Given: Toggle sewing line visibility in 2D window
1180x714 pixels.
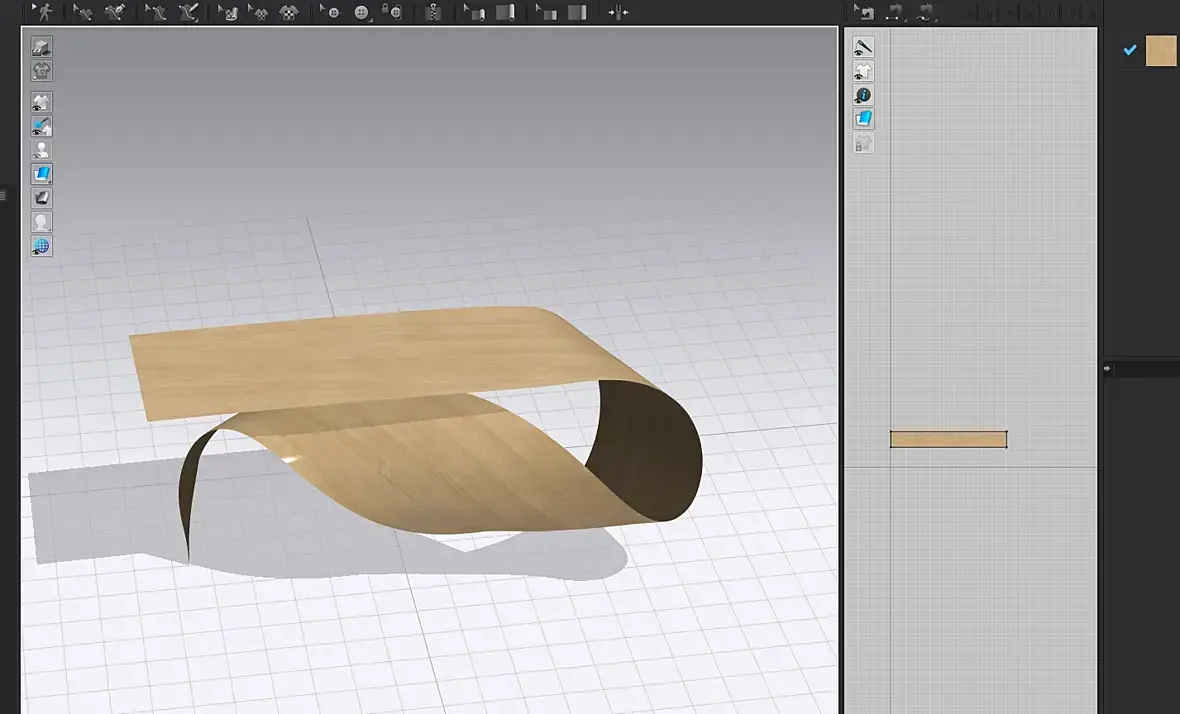Looking at the screenshot, I should point(863,46).
